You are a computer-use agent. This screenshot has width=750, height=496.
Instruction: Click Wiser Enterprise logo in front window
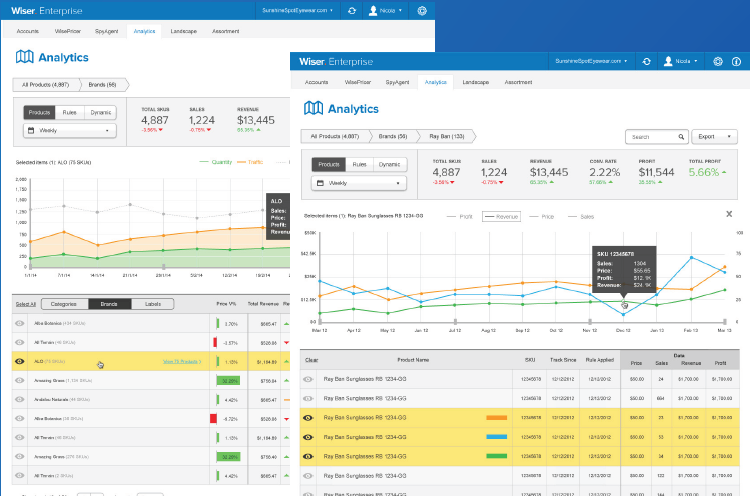point(336,62)
